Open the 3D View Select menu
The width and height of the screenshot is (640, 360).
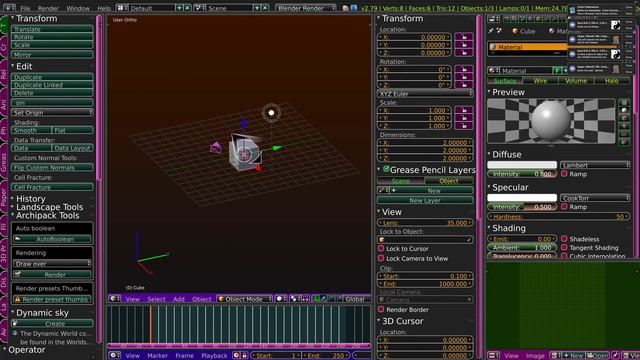pos(156,299)
